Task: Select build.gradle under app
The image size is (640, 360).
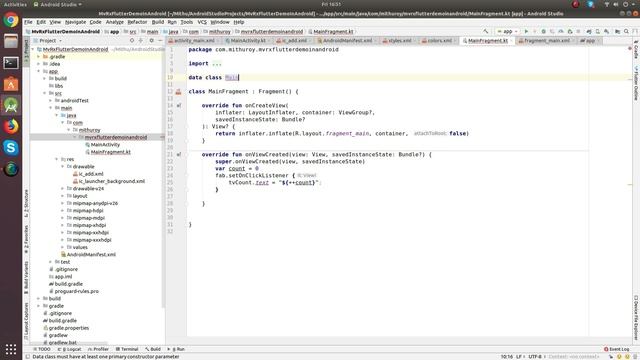Action: click(69, 284)
